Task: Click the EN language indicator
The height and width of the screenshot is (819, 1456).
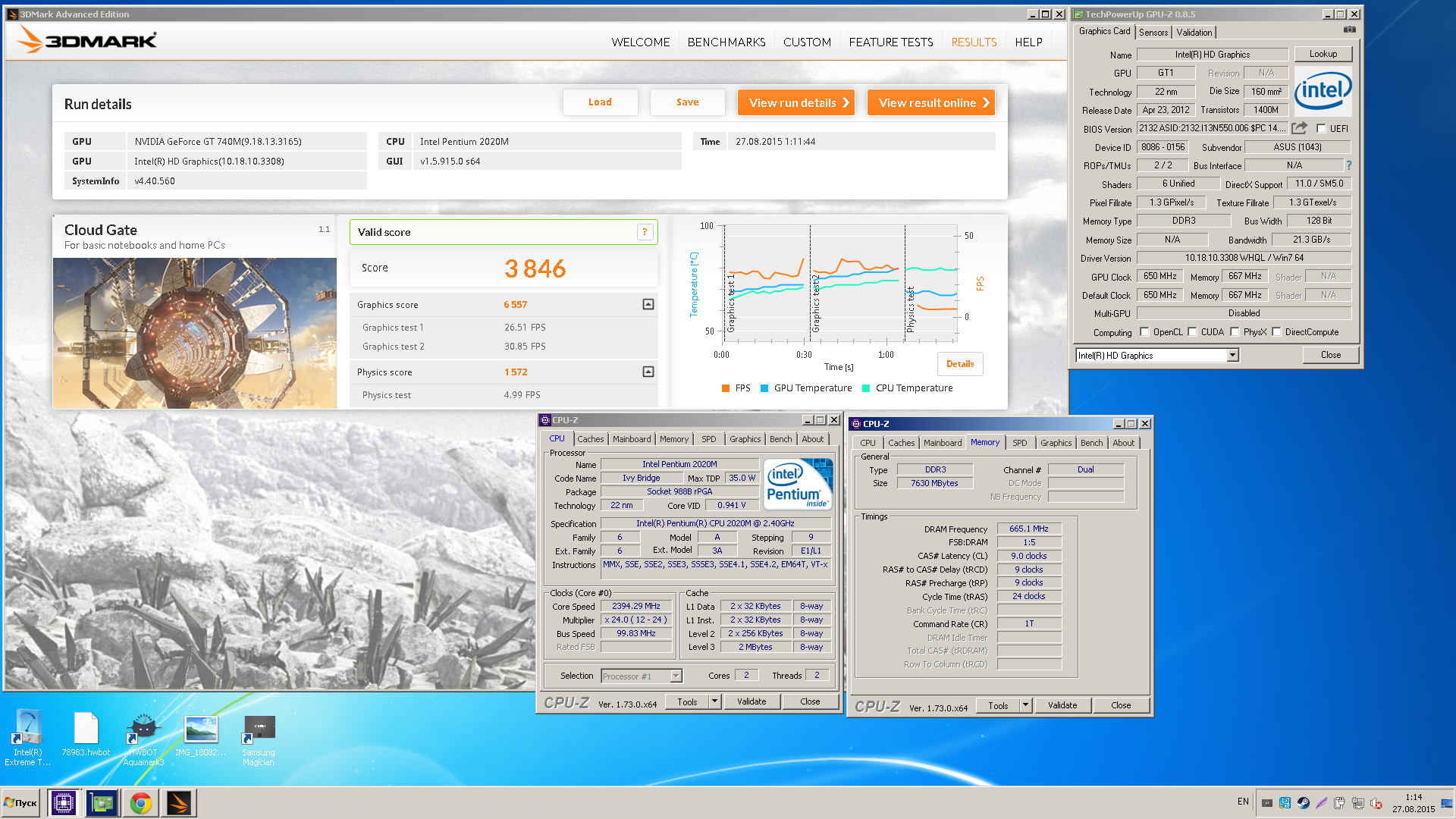Action: coord(1243,802)
